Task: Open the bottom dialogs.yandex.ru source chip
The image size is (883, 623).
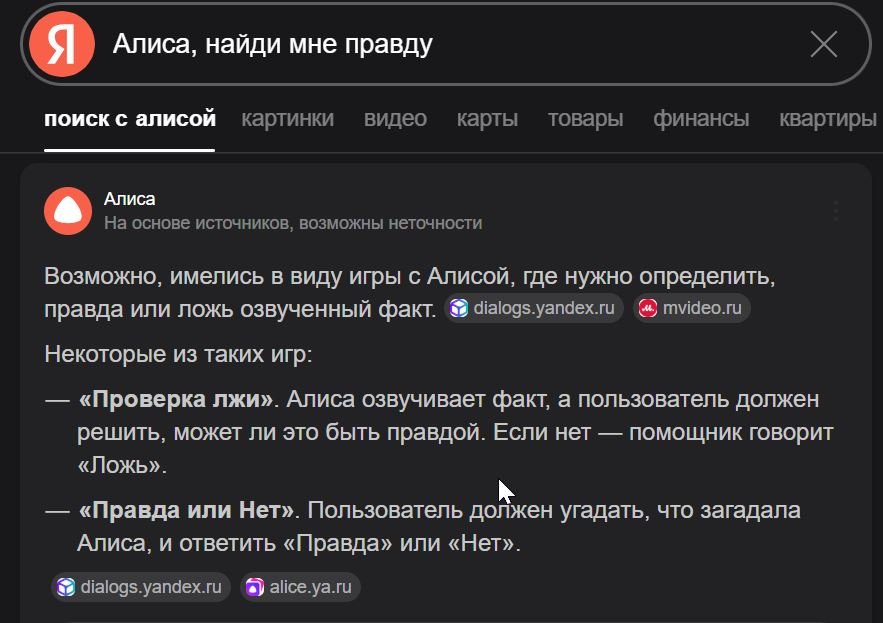Action: click(141, 587)
